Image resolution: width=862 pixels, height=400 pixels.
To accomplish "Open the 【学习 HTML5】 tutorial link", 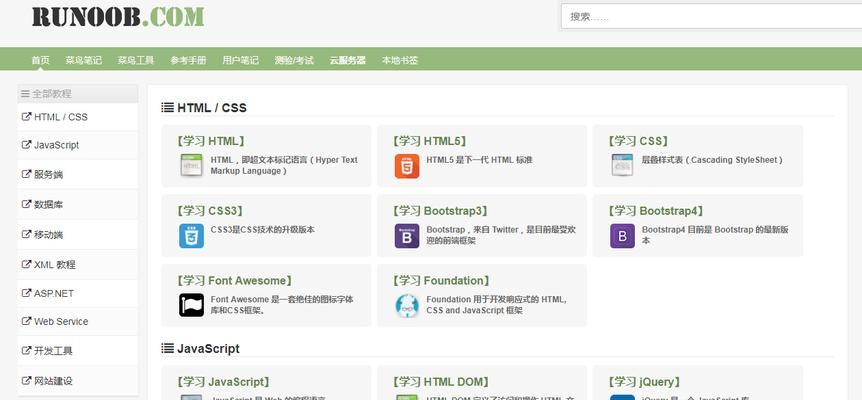I will click(430, 141).
